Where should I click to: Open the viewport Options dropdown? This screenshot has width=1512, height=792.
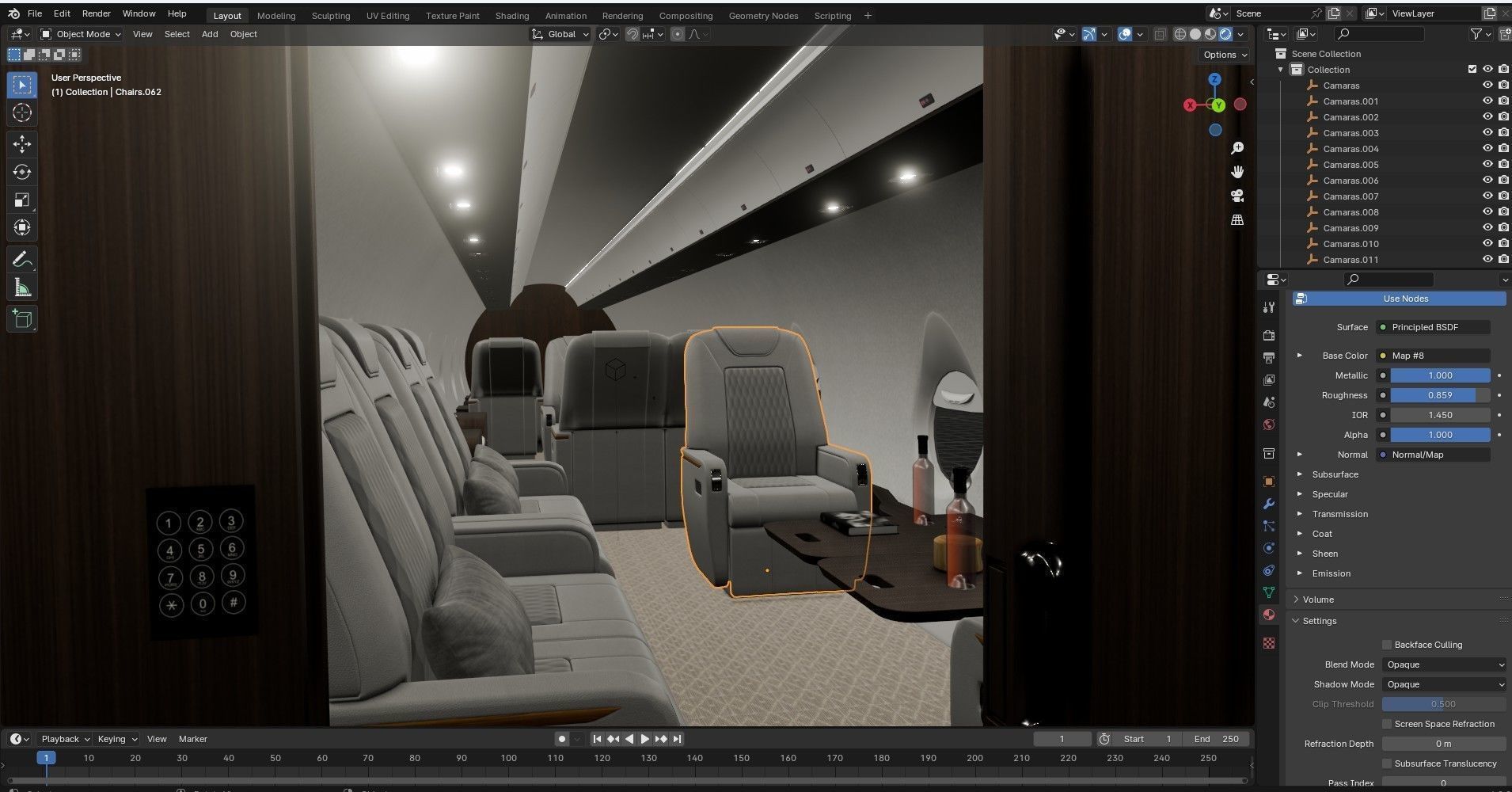point(1225,55)
